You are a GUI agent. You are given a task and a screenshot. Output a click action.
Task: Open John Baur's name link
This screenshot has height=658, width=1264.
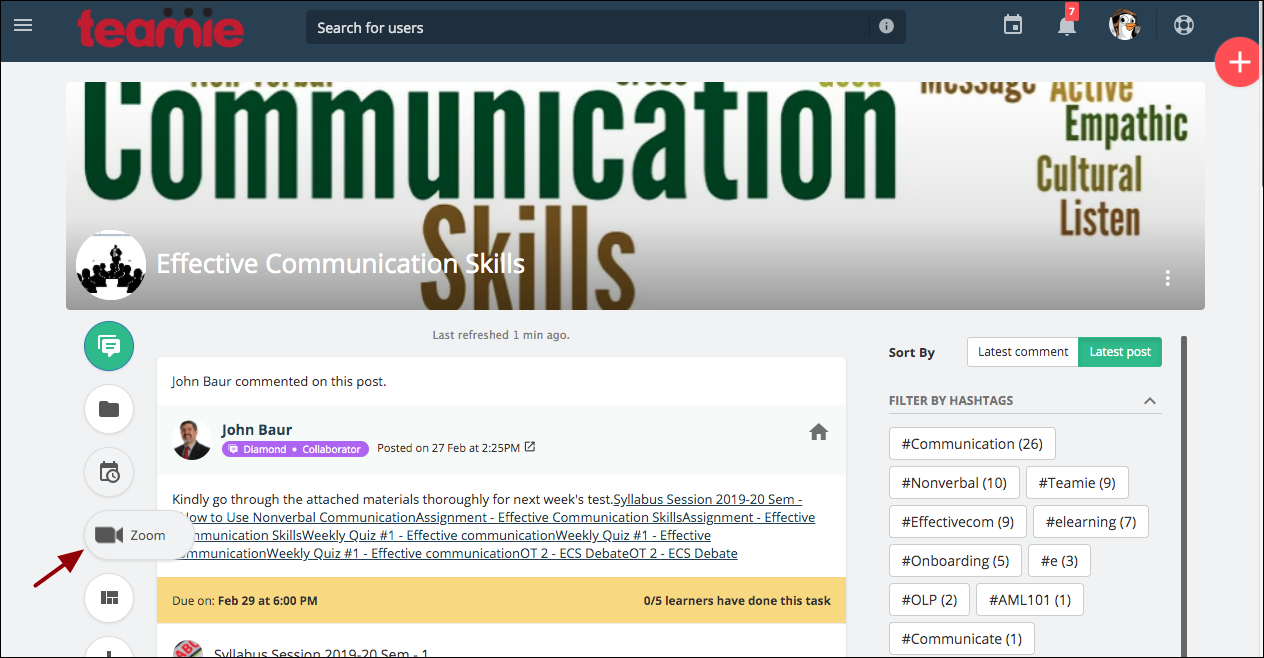tap(257, 430)
